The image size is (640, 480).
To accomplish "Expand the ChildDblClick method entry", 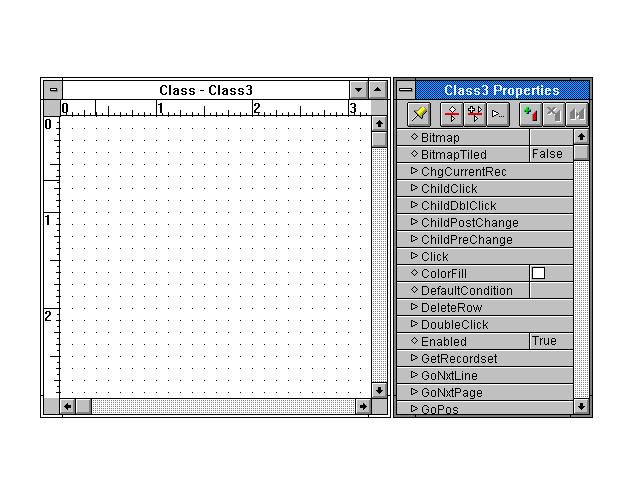I will [x=414, y=205].
